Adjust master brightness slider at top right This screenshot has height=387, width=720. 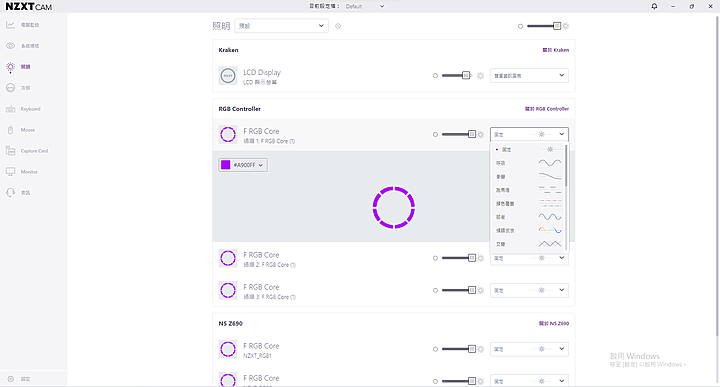(x=544, y=26)
